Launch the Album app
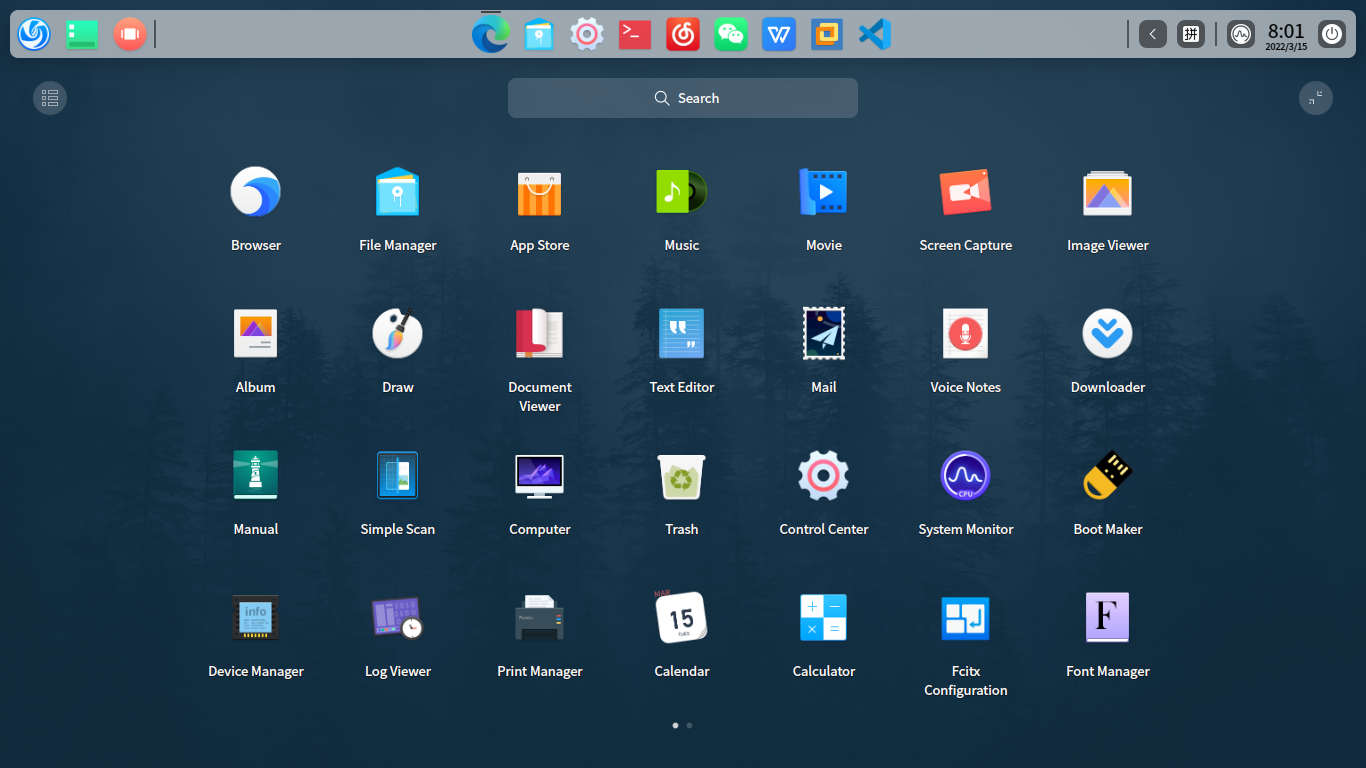 point(256,334)
